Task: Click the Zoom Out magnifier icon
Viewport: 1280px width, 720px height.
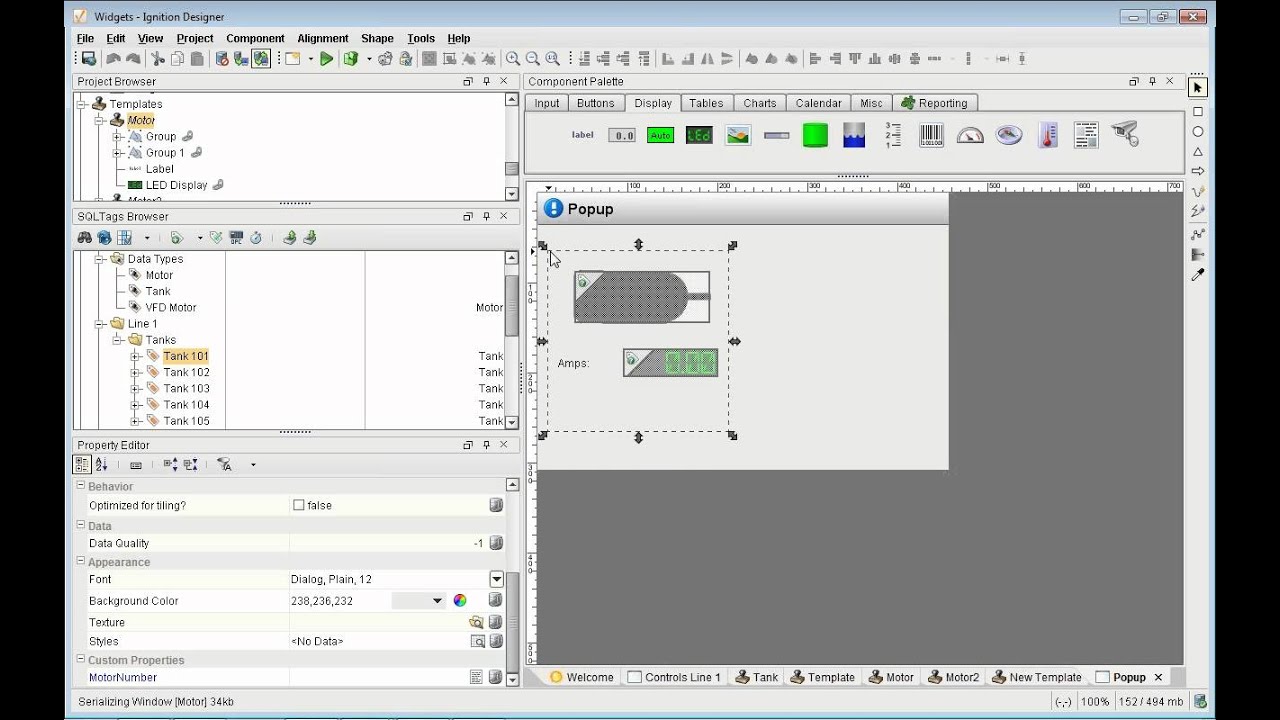Action: point(533,59)
